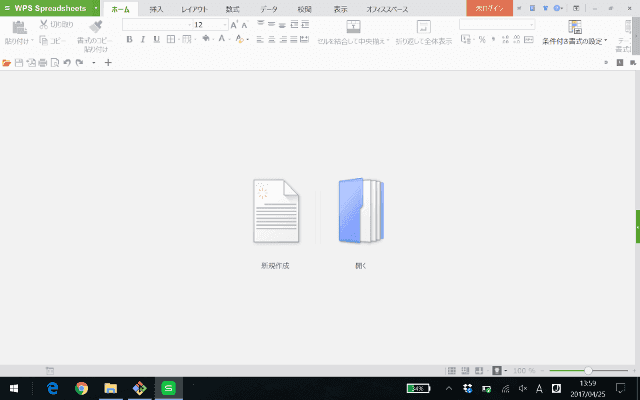Click the format painter brush icon
640x400 pixels.
(96, 27)
